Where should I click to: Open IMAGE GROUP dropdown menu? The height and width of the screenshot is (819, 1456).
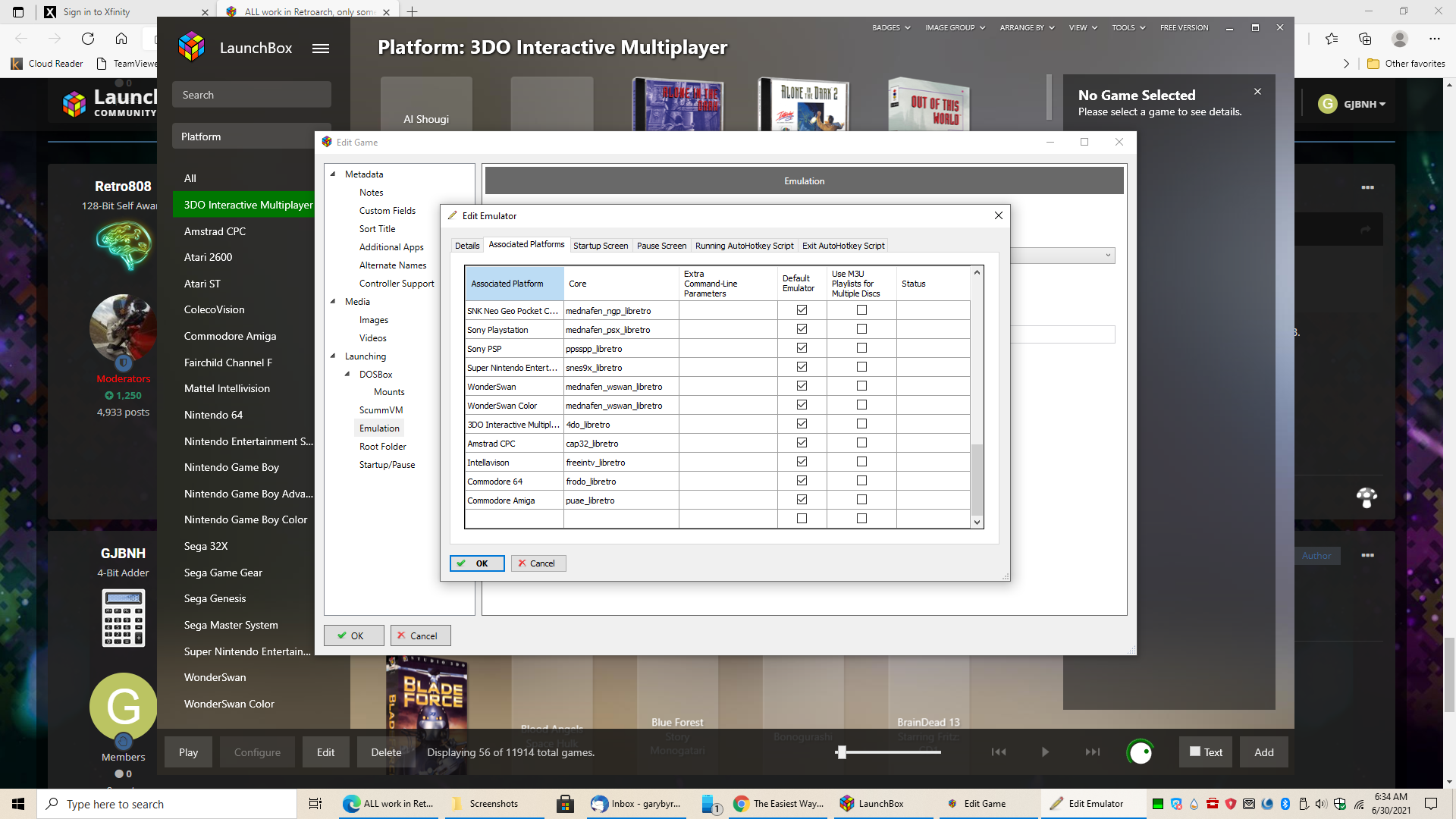tap(955, 27)
